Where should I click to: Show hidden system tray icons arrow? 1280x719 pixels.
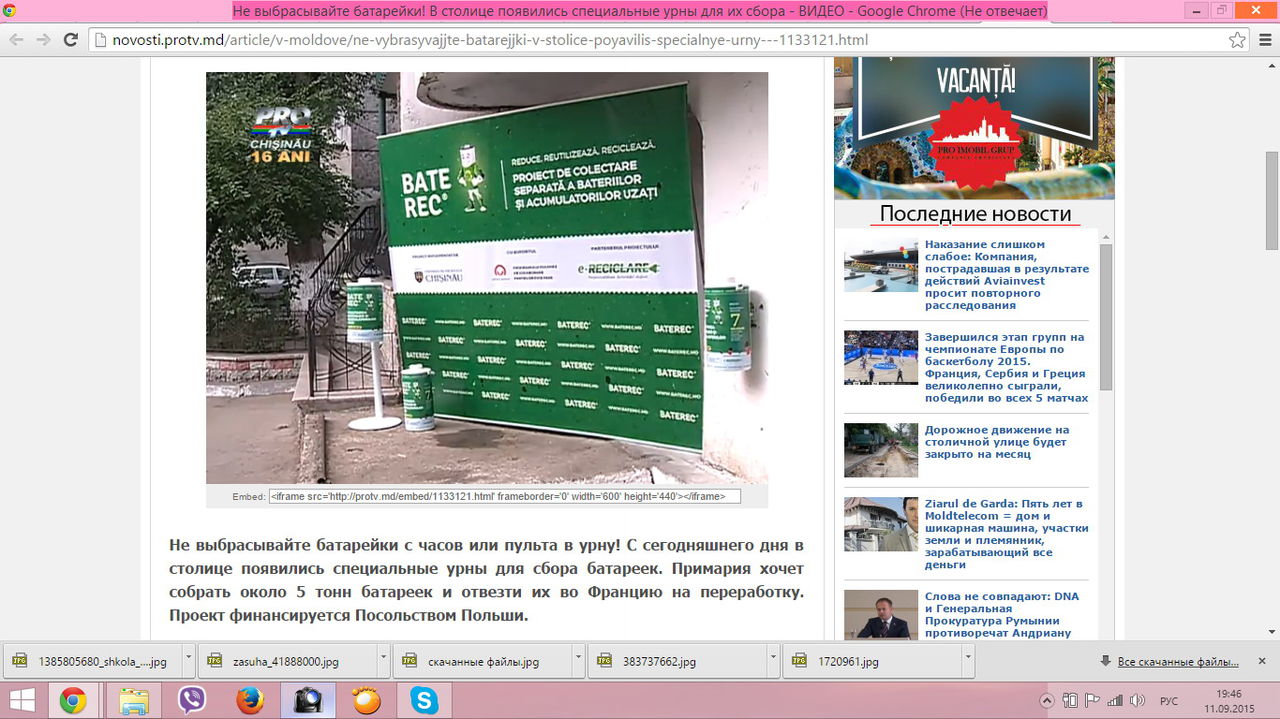[1047, 700]
